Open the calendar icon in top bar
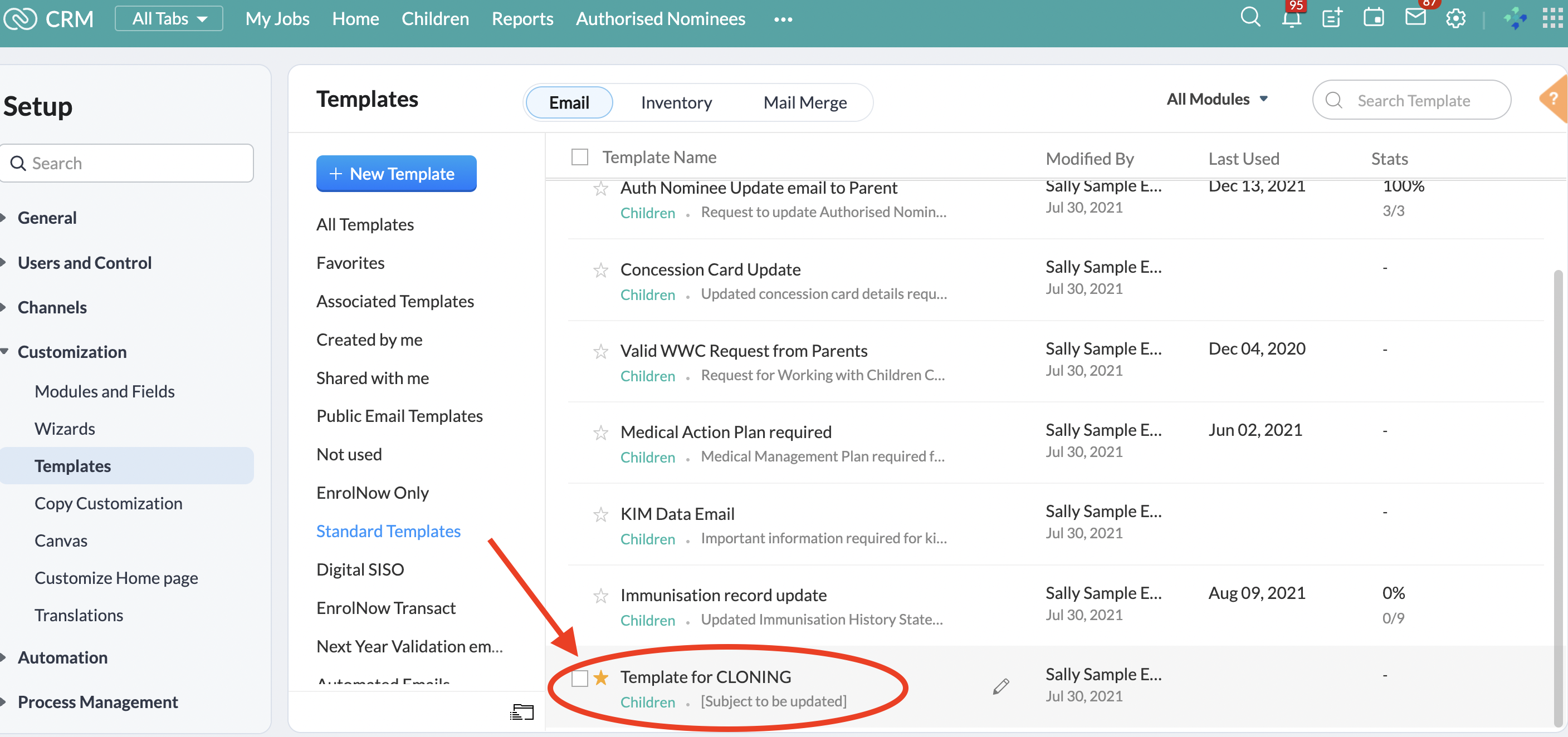Image resolution: width=1568 pixels, height=737 pixels. click(x=1373, y=18)
